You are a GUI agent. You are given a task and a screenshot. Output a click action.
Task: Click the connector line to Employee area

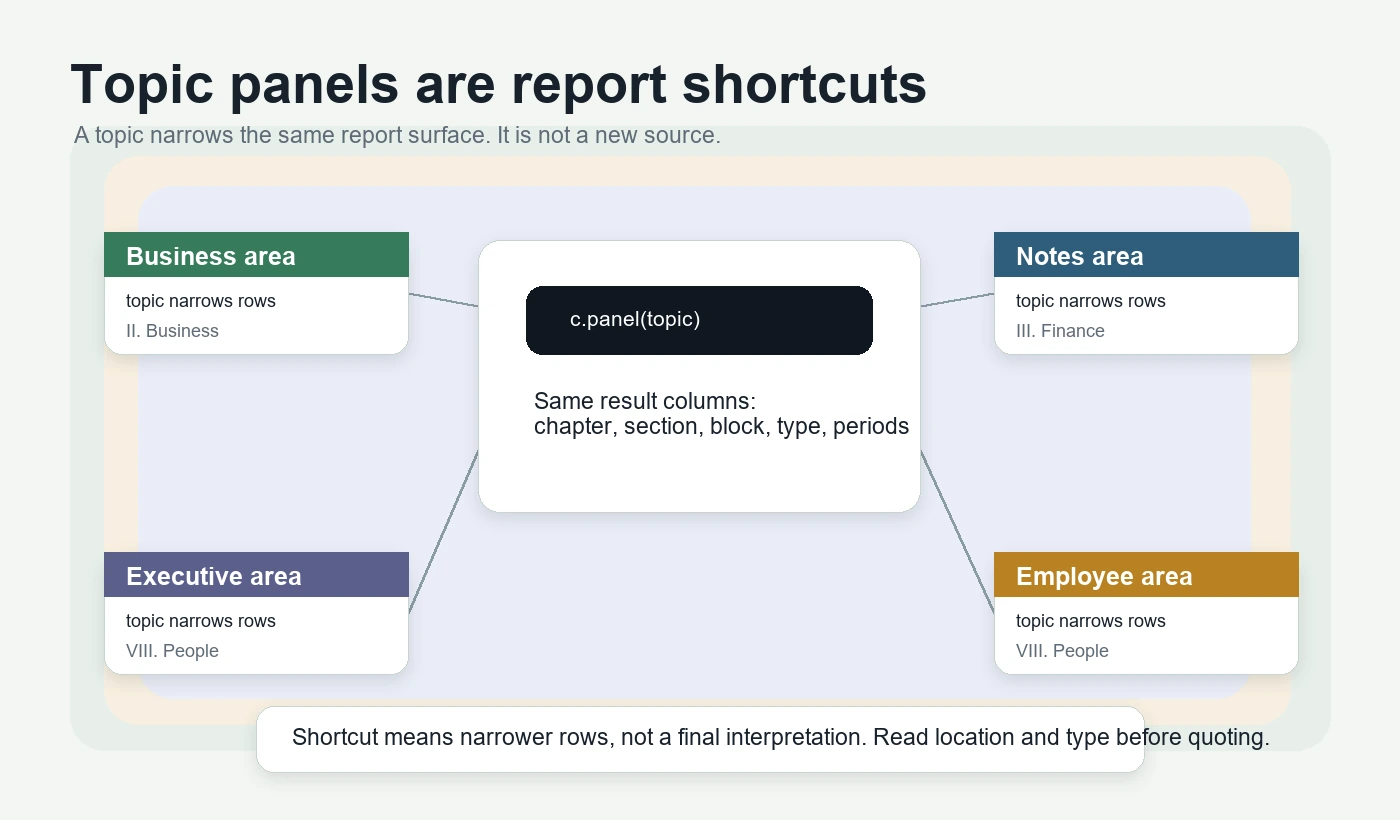point(957,532)
